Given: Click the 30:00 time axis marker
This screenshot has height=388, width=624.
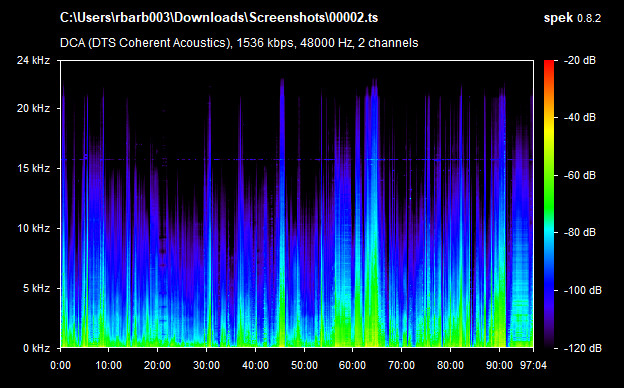Looking at the screenshot, I should point(206,365).
